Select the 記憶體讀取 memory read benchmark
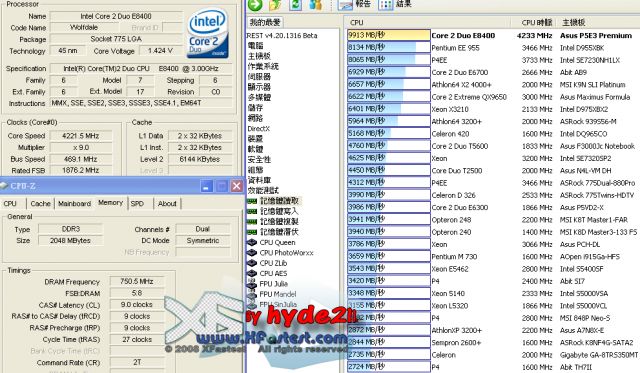640x373 pixels. coord(280,201)
